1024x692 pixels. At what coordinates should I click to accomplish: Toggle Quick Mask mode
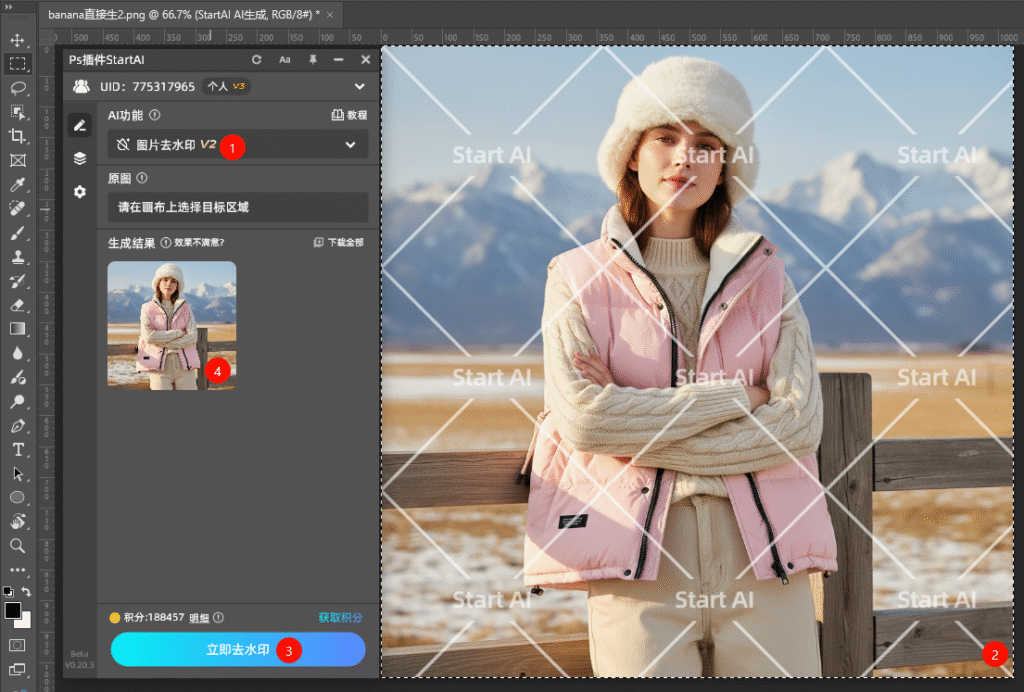click(x=17, y=645)
